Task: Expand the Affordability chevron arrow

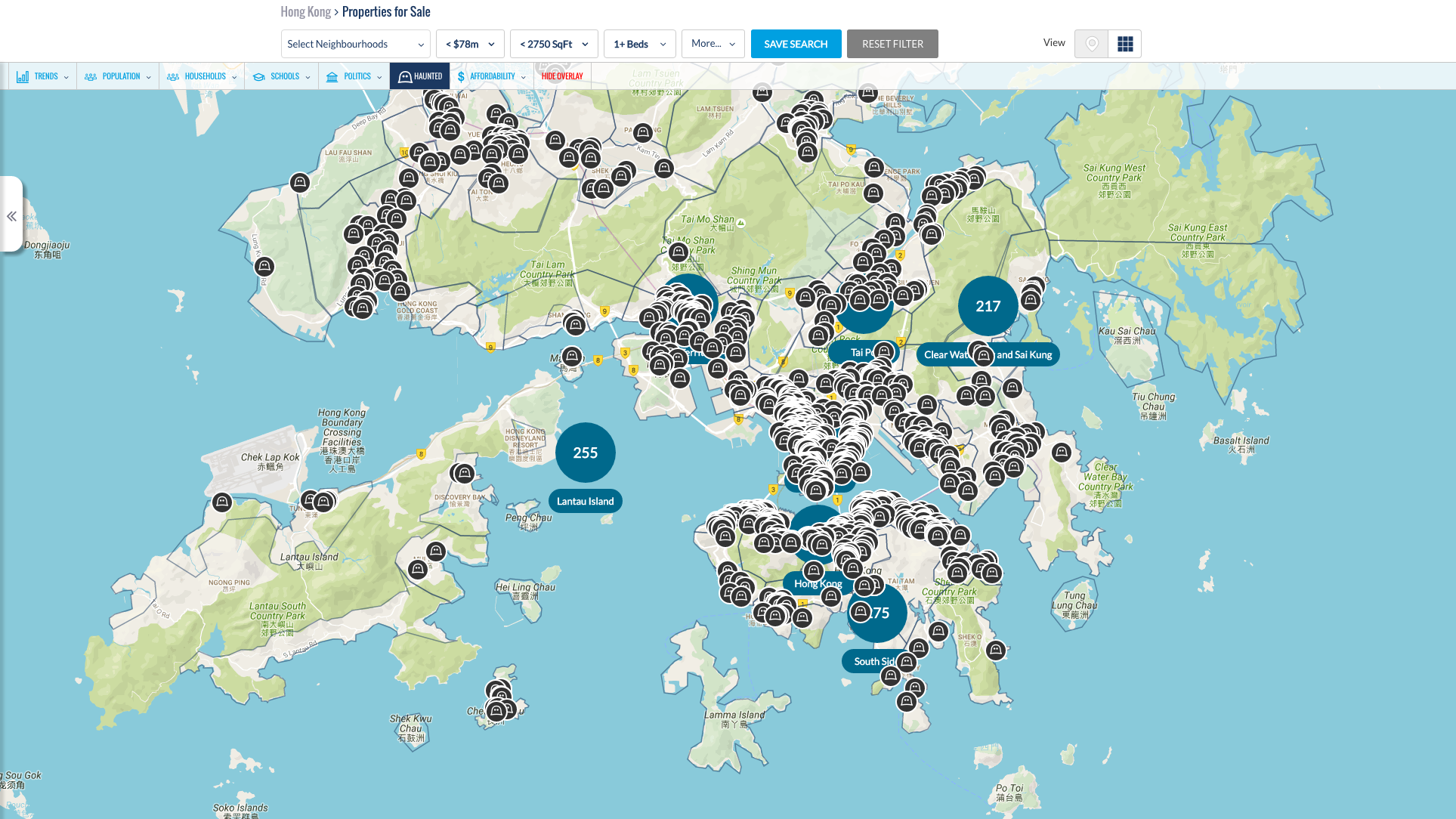Action: 523,77
